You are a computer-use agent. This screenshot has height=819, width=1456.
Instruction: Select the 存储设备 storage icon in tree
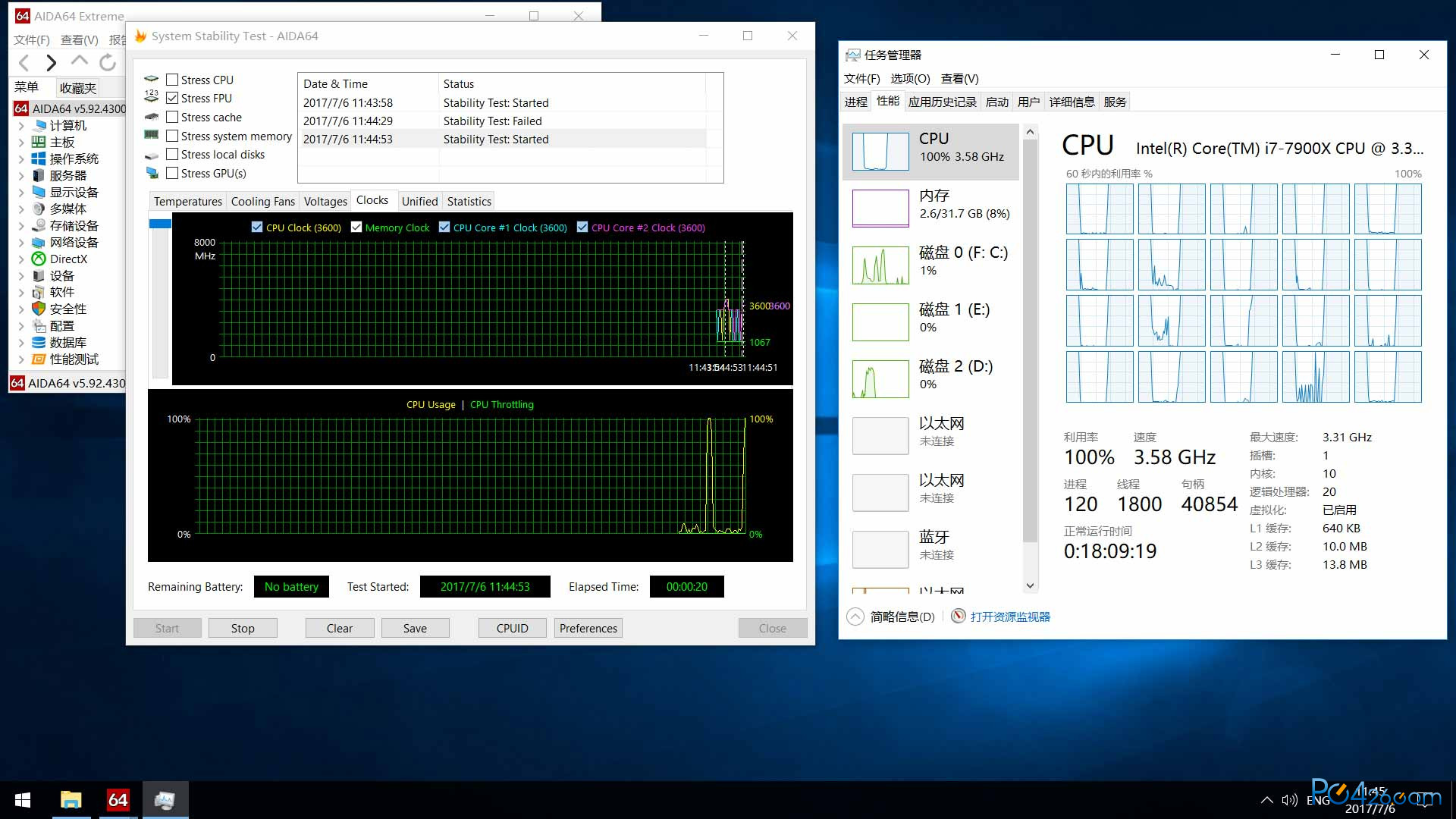(39, 225)
